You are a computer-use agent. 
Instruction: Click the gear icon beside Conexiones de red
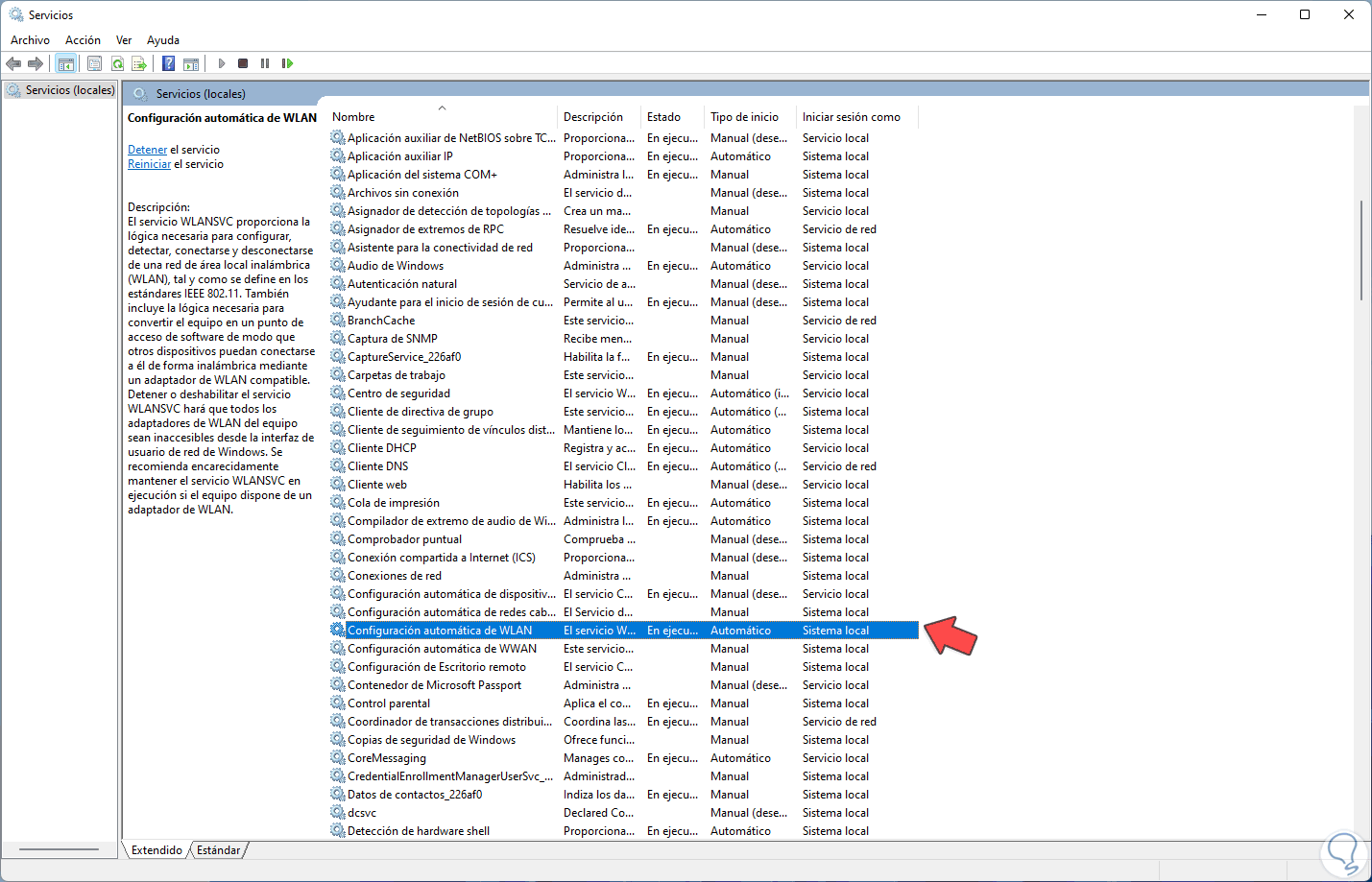point(338,576)
